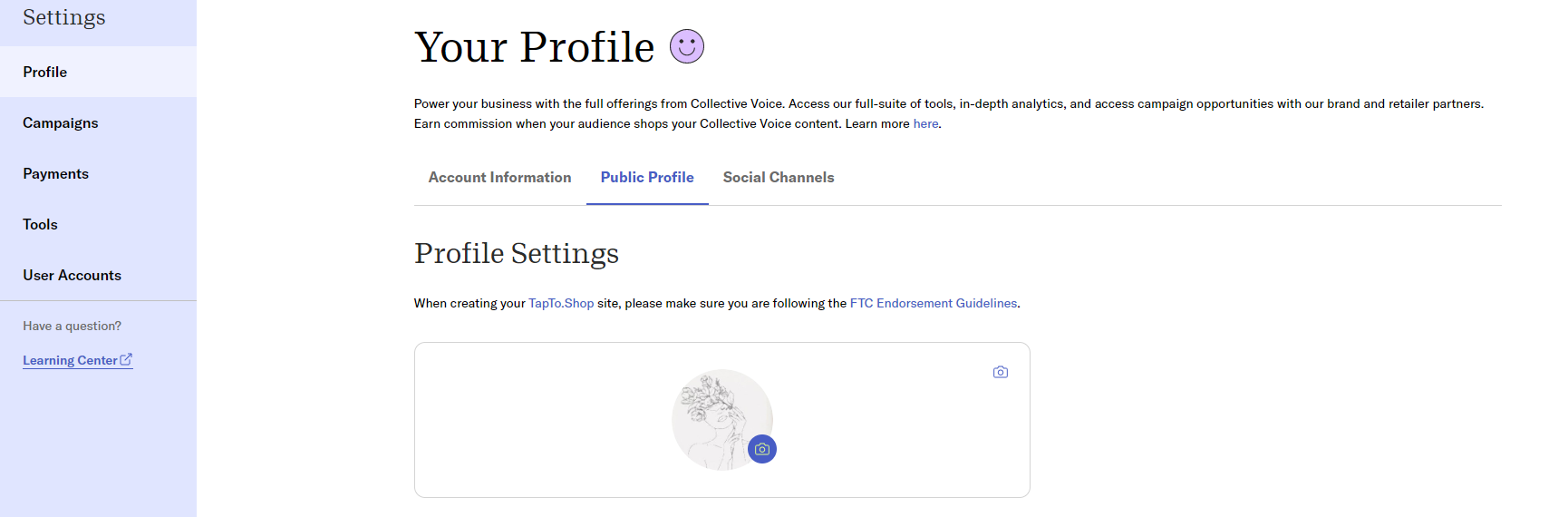The image size is (1568, 517).
Task: Follow the 'here' learn more link
Action: (x=925, y=123)
